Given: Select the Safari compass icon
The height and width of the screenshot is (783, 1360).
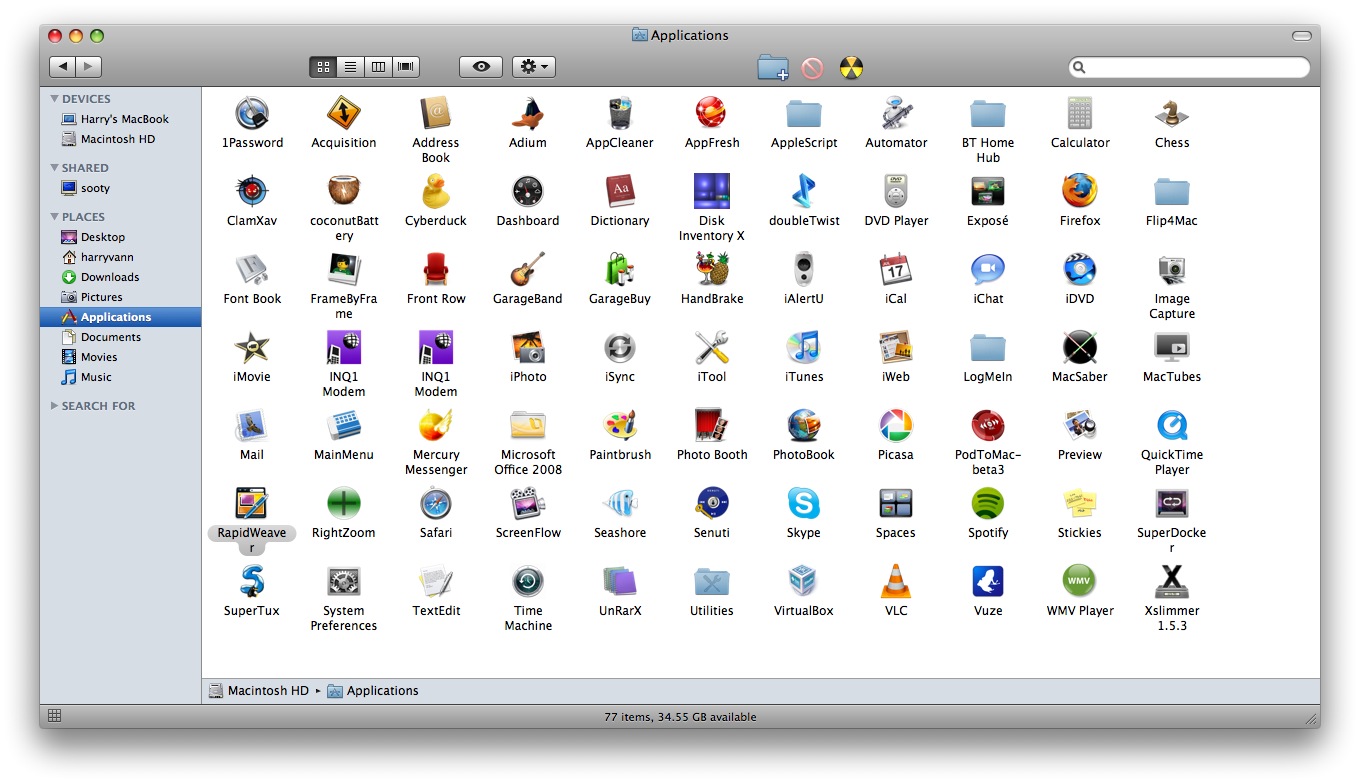Looking at the screenshot, I should click(x=436, y=503).
